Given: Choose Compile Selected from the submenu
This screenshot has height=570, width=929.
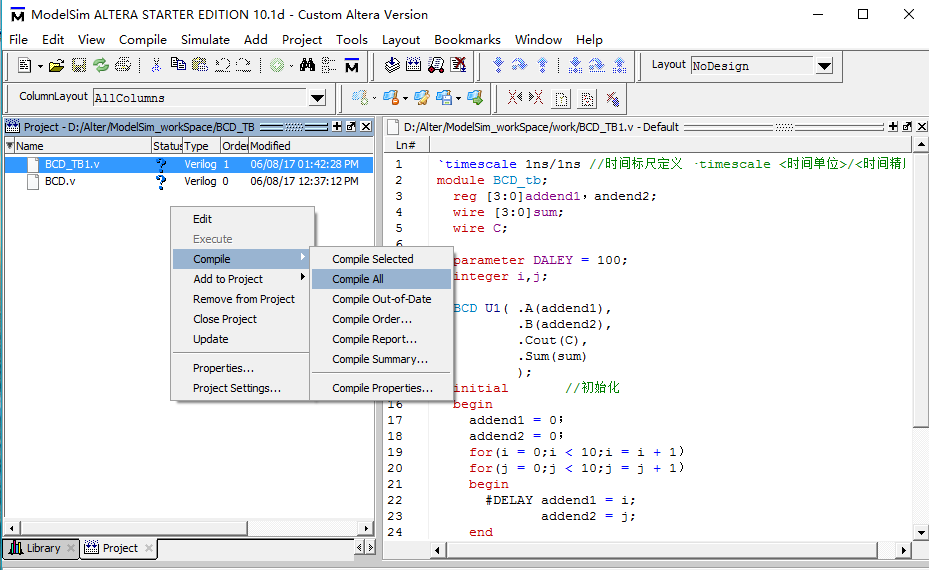Looking at the screenshot, I should click(381, 259).
